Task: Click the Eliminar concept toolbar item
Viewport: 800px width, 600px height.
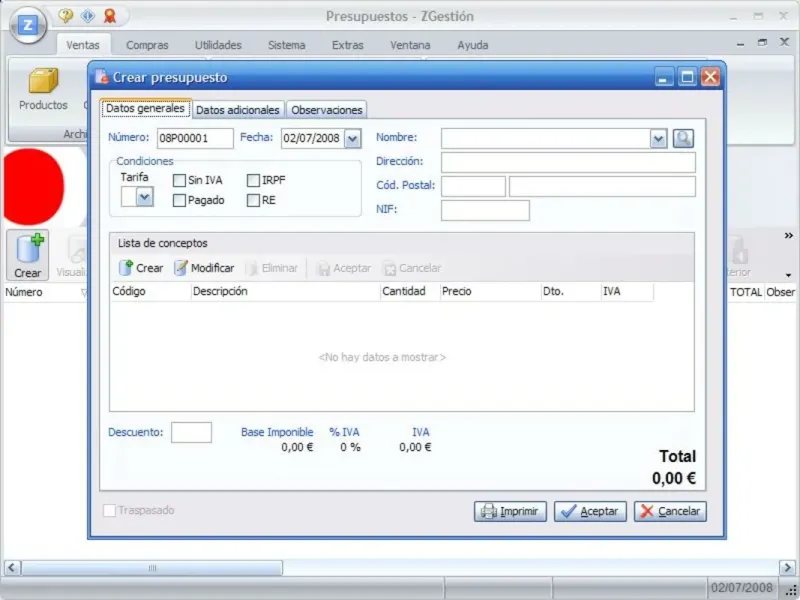Action: [272, 268]
